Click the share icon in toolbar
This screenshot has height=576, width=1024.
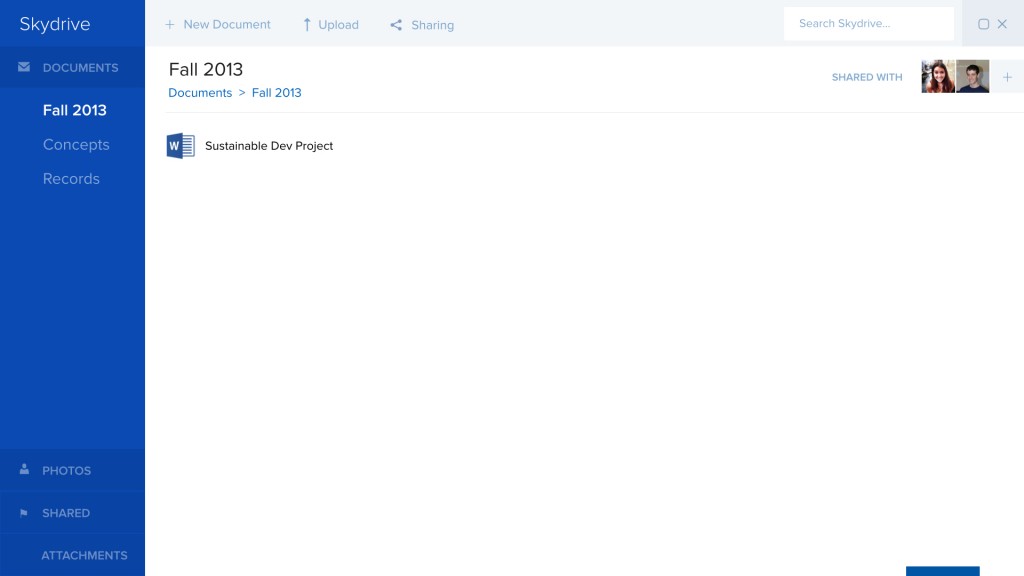click(x=396, y=25)
